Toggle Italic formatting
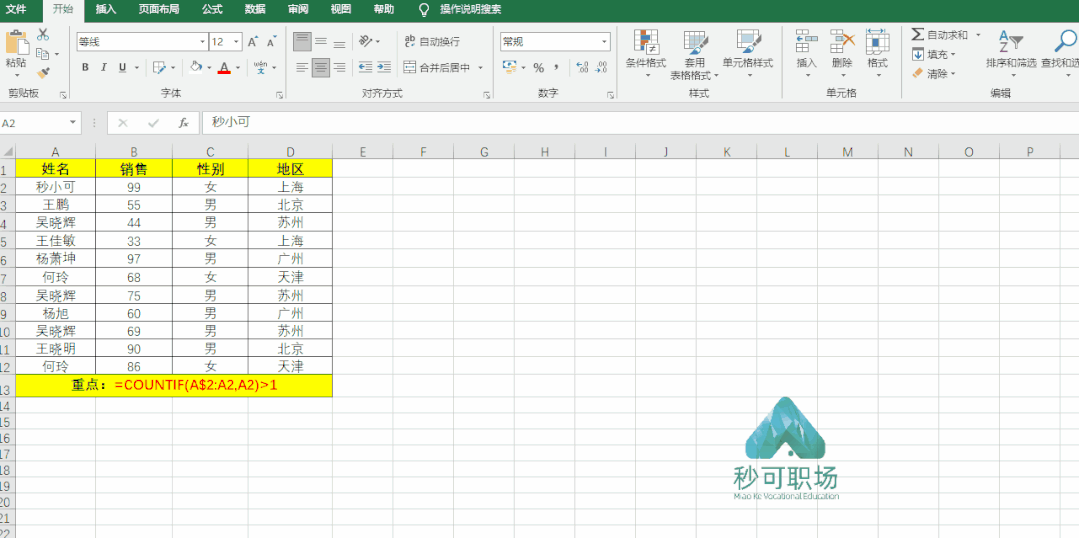Viewport: 1079px width, 538px height. [103, 67]
